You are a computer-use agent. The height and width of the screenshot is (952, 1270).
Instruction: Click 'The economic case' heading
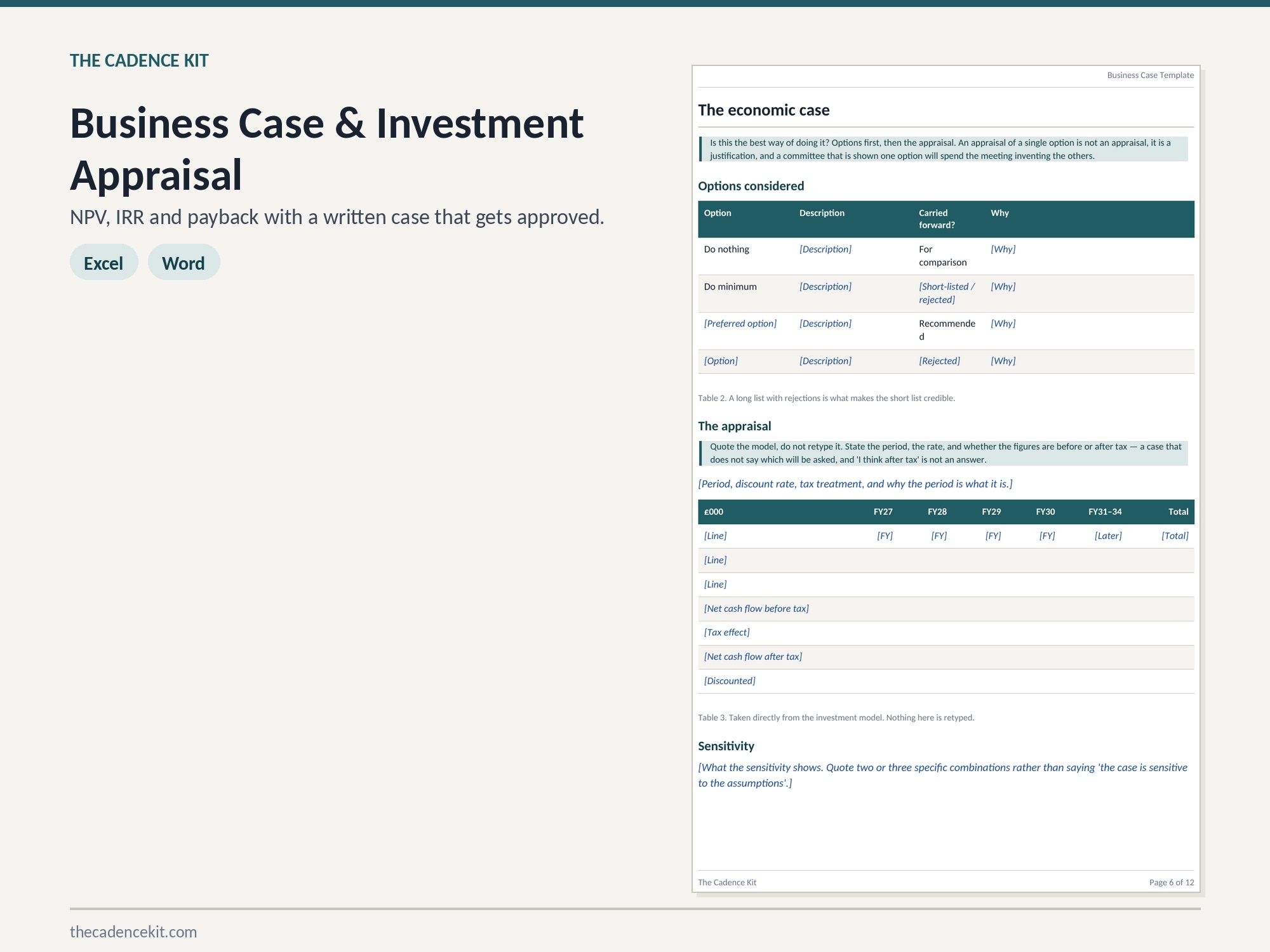[x=764, y=110]
